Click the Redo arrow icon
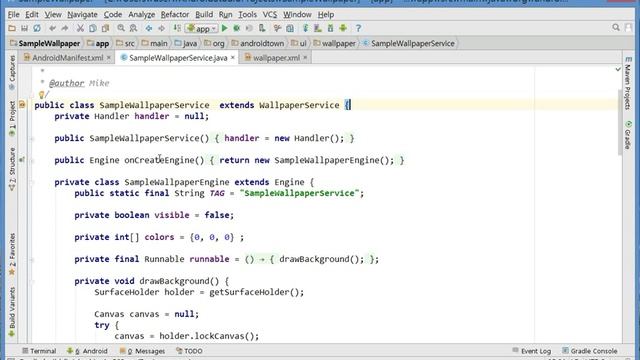Viewport: 640px width, 360px height. (64, 28)
